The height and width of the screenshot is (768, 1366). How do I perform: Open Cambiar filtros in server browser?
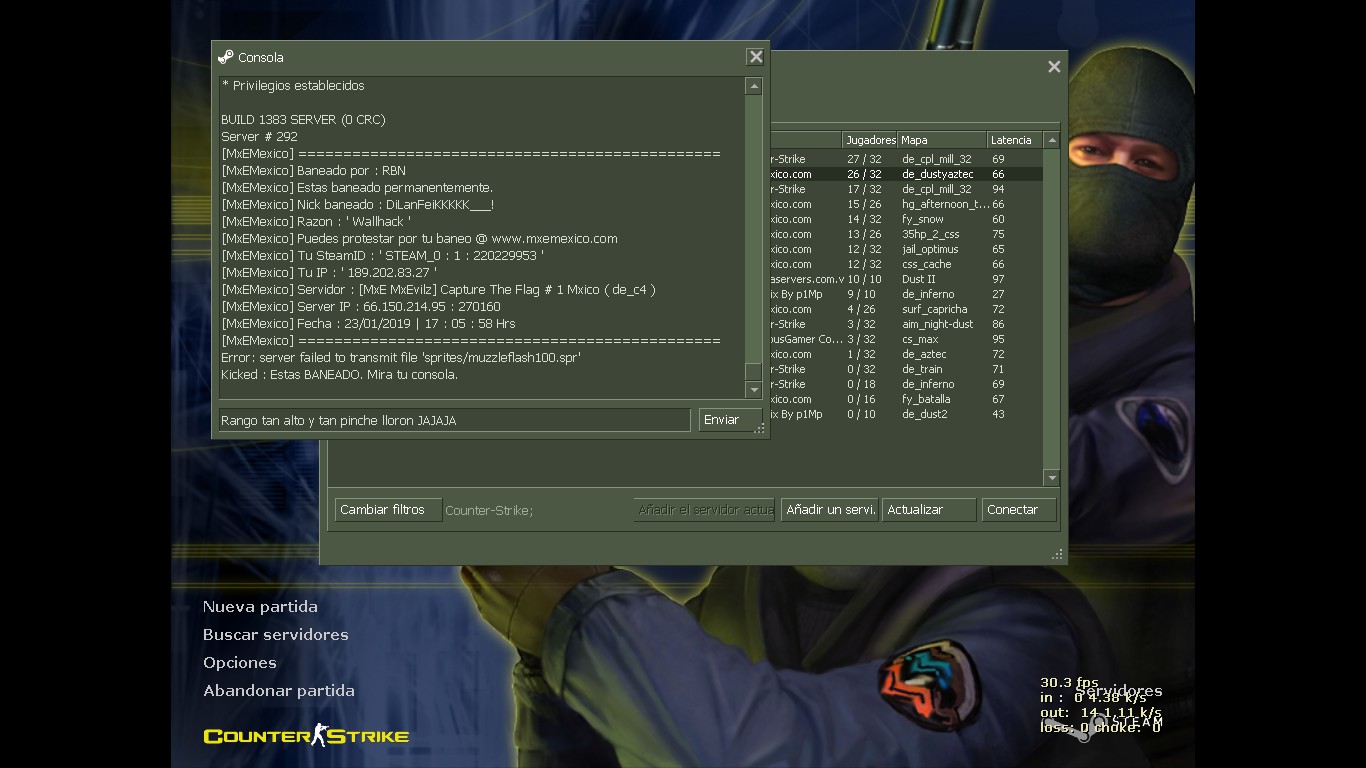387,510
